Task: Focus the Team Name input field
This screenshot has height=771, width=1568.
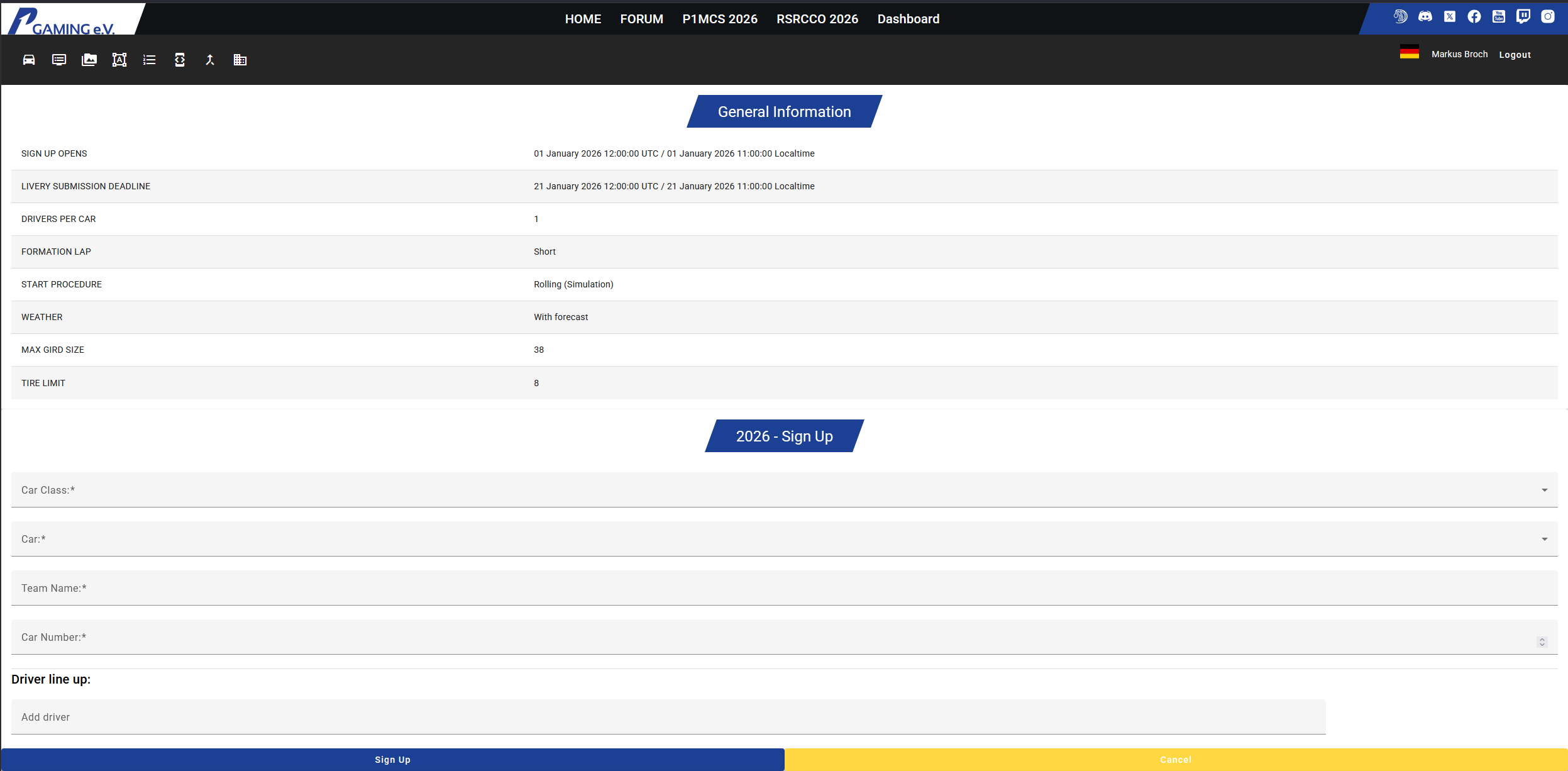Action: point(784,588)
